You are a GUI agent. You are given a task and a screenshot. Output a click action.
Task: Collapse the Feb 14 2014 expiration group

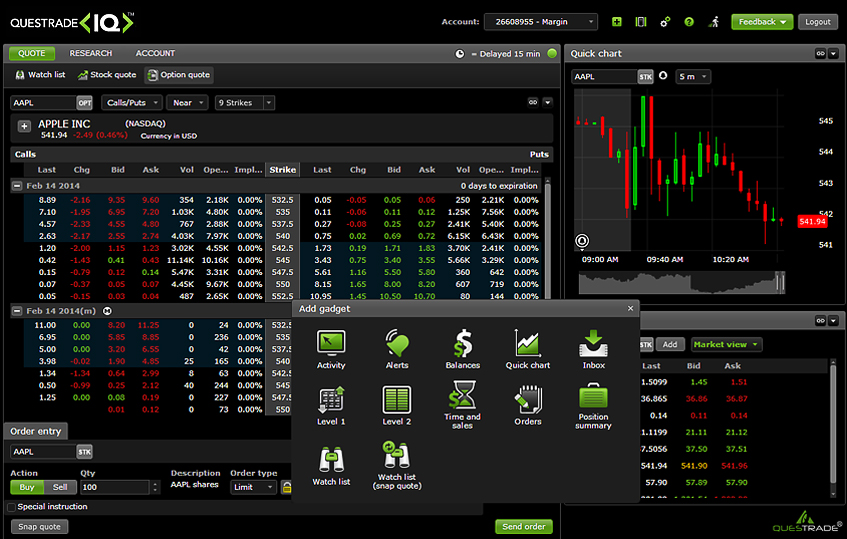(x=17, y=186)
